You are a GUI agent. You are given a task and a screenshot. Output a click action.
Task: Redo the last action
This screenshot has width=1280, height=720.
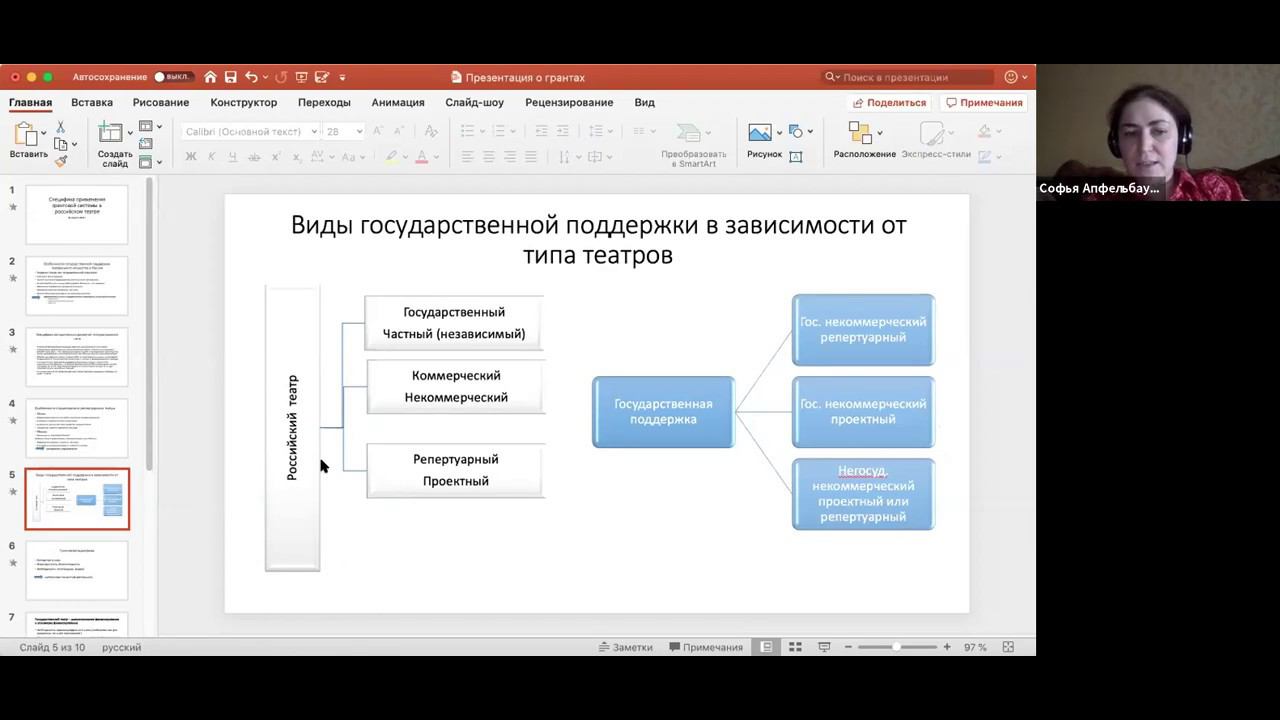coord(281,77)
